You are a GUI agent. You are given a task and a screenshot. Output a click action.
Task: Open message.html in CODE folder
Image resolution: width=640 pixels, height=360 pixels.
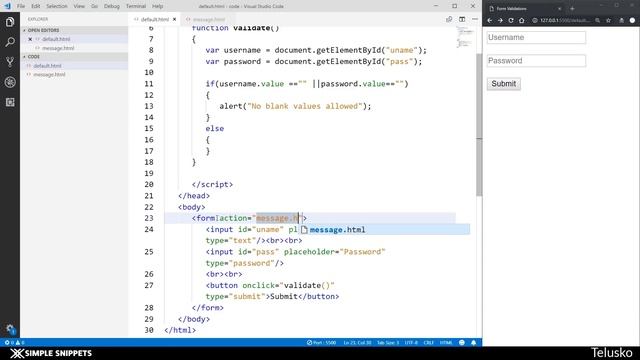(x=49, y=75)
